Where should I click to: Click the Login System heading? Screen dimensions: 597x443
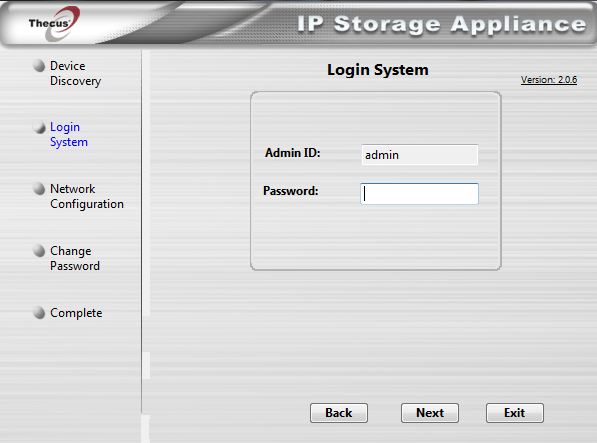click(x=378, y=70)
